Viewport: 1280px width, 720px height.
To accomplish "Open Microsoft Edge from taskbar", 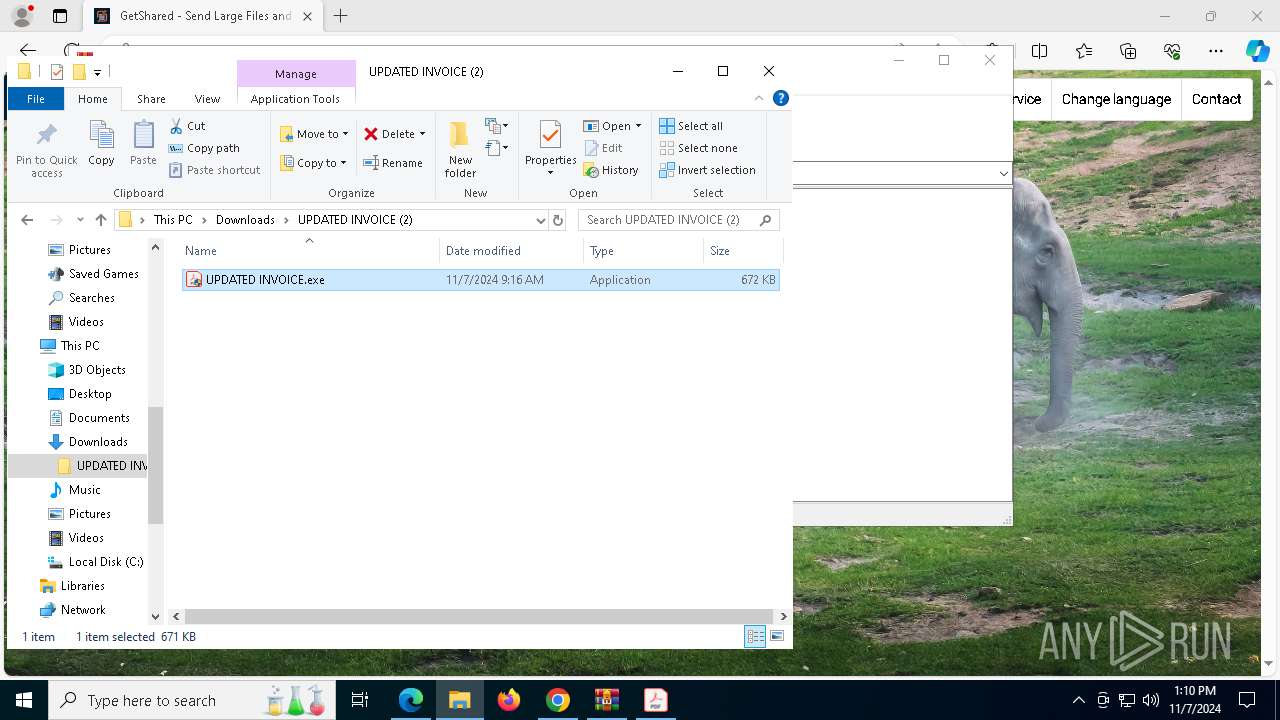I will pos(411,700).
